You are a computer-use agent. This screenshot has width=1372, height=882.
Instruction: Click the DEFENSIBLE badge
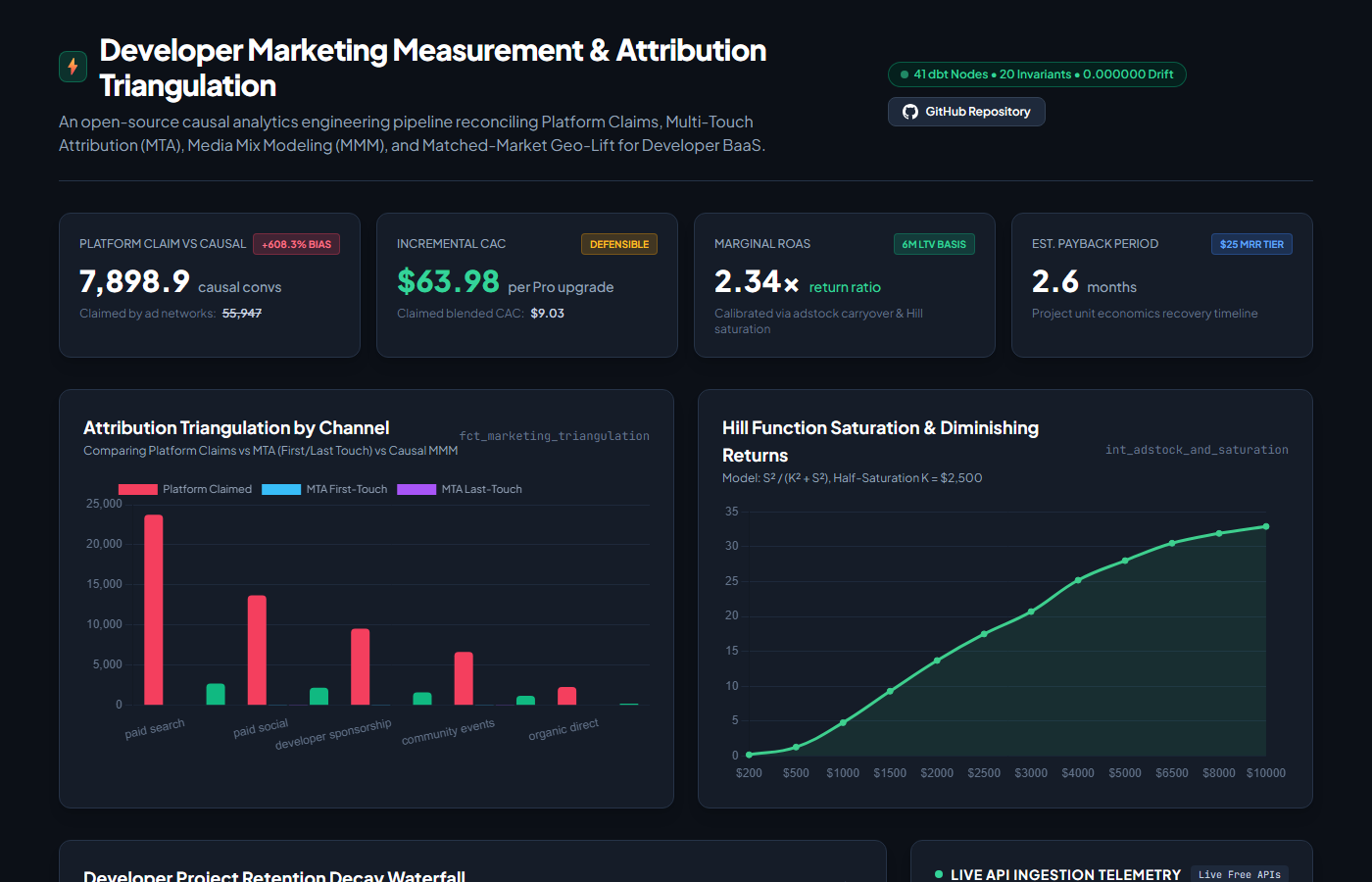click(x=619, y=244)
